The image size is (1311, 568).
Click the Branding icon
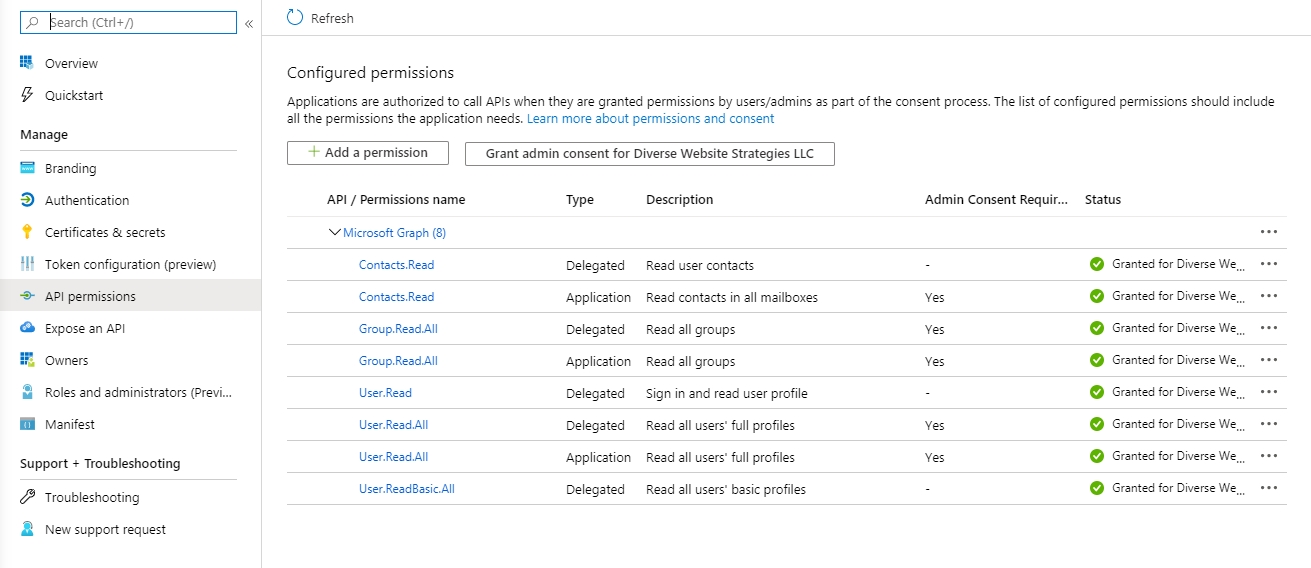[x=27, y=168]
